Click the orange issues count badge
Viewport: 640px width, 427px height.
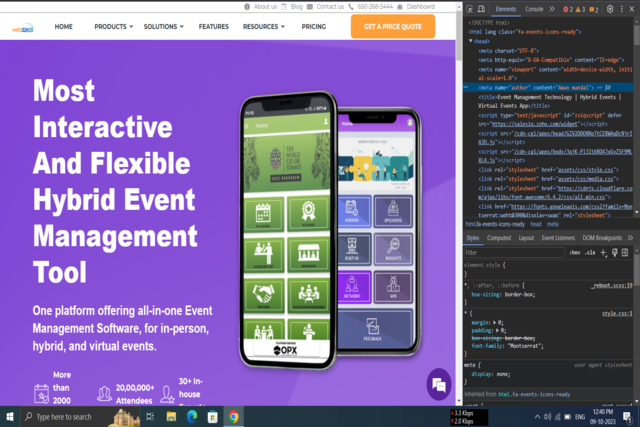point(594,9)
